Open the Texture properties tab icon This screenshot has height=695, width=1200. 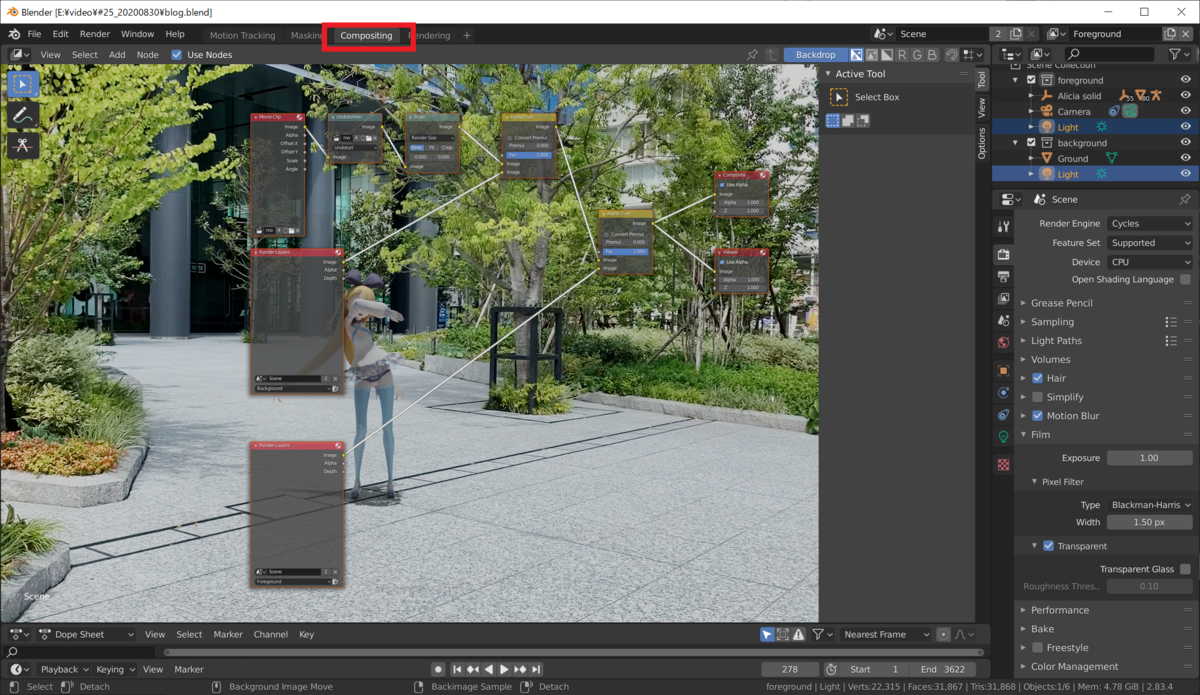point(1003,465)
